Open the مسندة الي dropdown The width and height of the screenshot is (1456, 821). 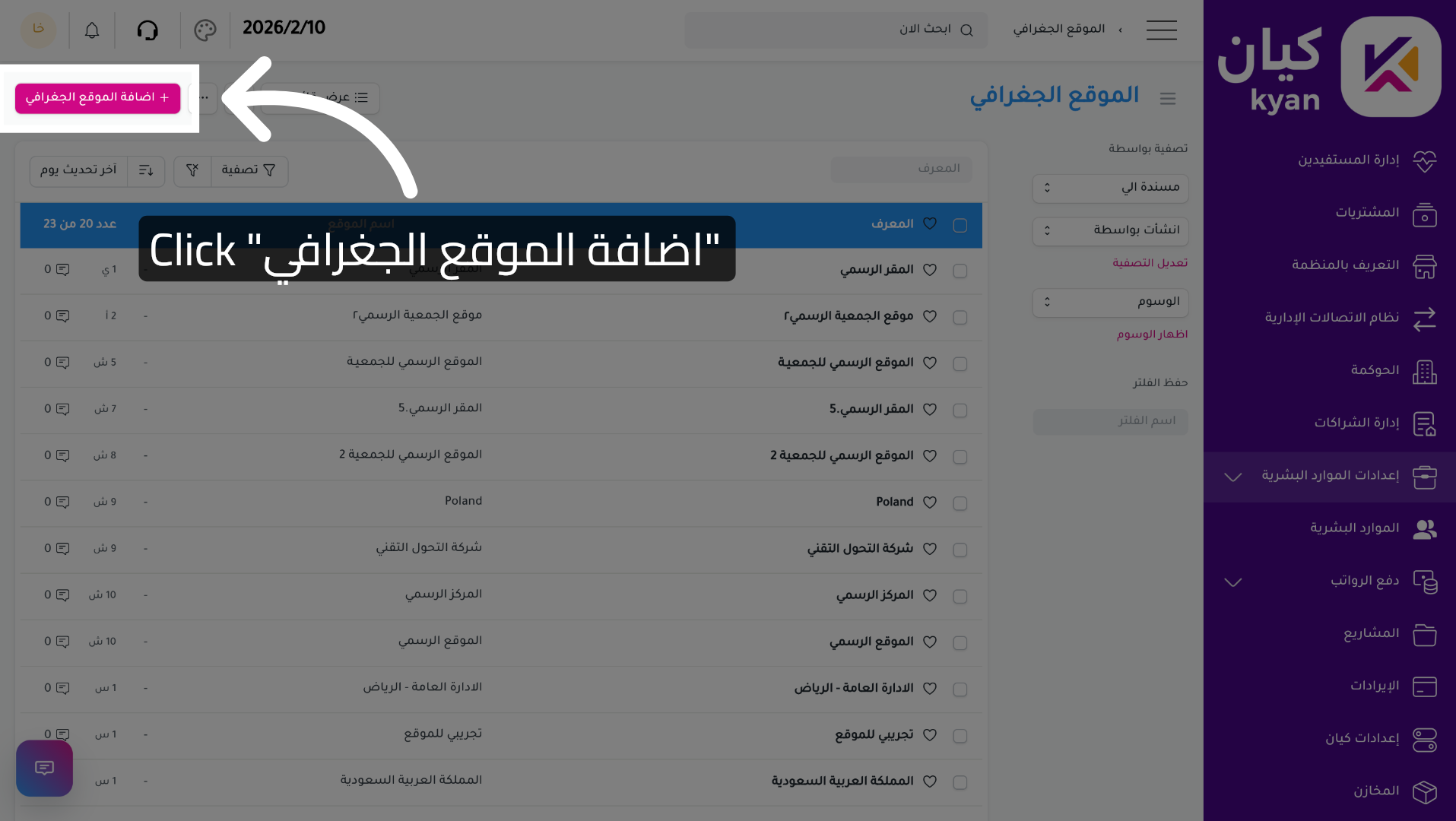click(x=1110, y=188)
